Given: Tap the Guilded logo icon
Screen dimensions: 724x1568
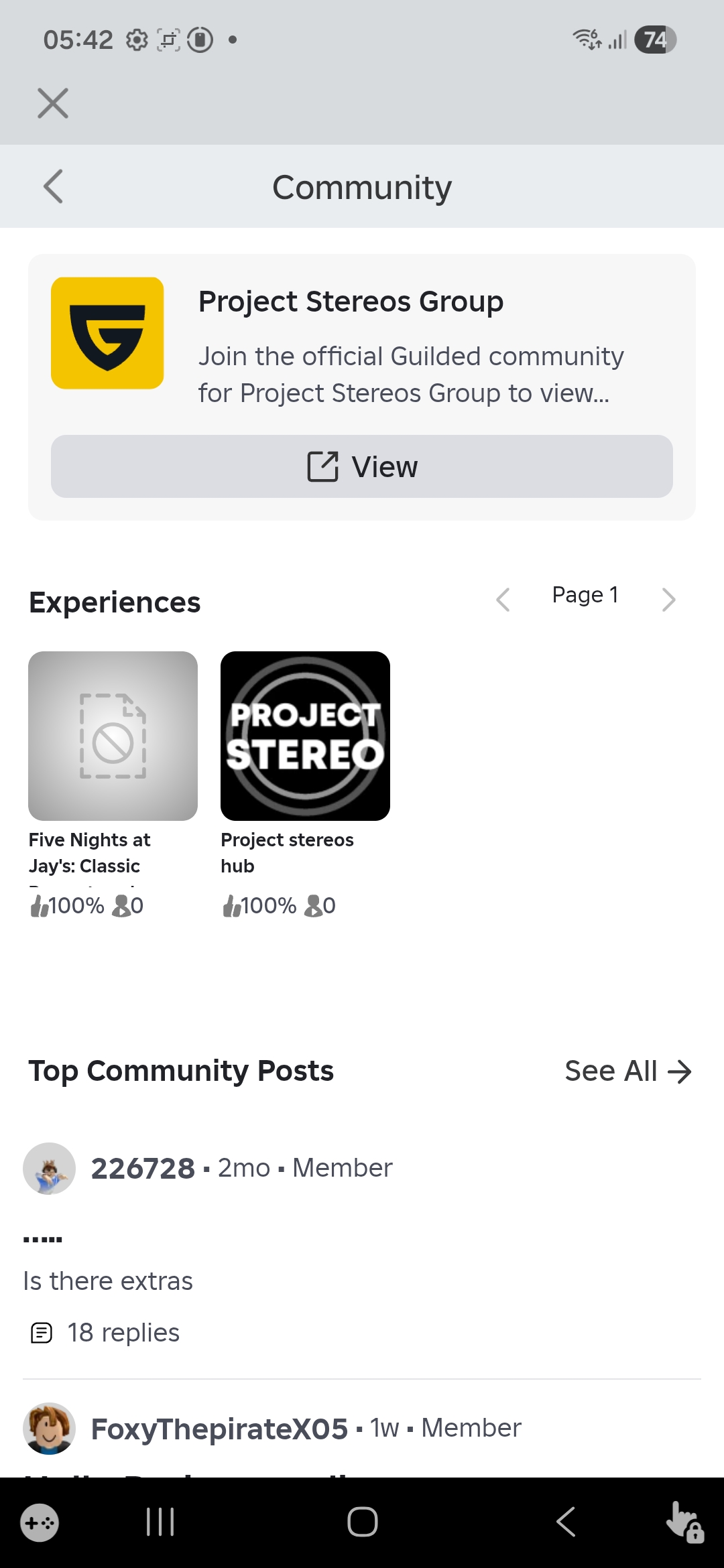Looking at the screenshot, I should (x=107, y=333).
